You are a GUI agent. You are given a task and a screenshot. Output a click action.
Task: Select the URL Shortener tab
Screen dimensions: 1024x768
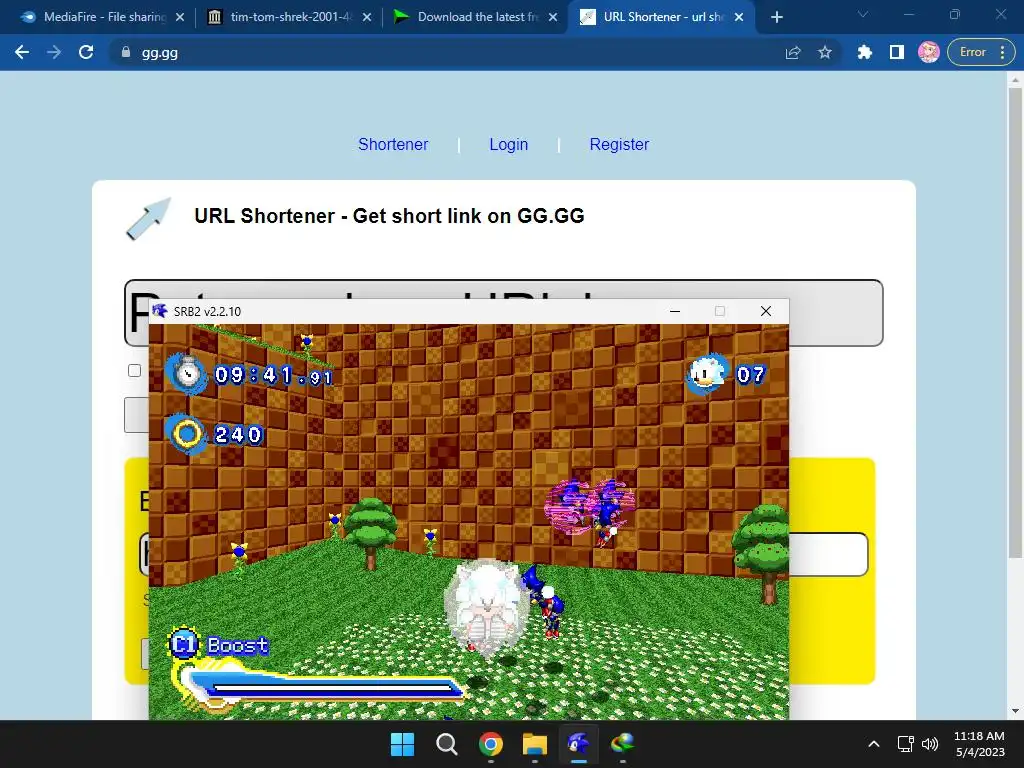click(661, 17)
